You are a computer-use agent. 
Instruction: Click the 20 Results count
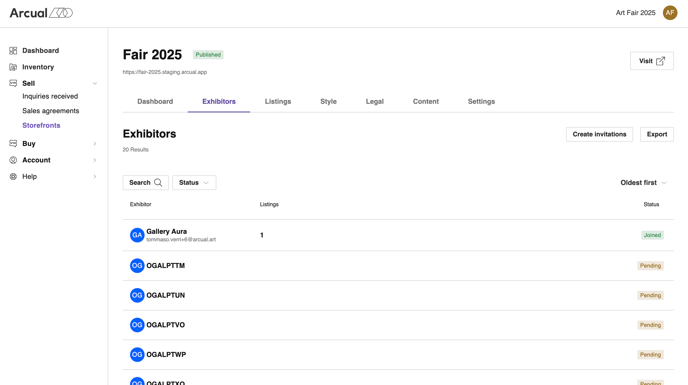136,150
